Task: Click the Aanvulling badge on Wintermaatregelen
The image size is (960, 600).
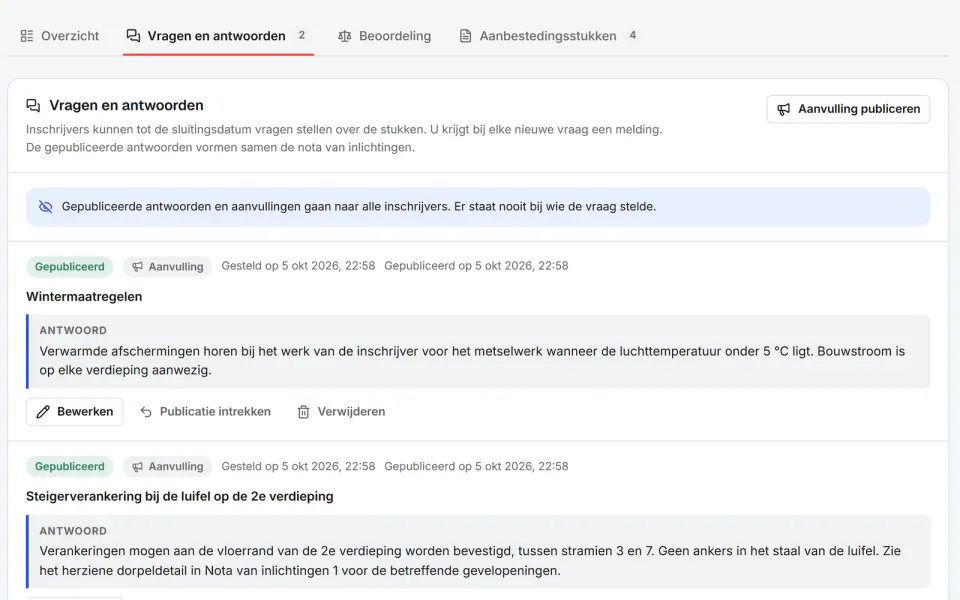Action: (x=167, y=266)
